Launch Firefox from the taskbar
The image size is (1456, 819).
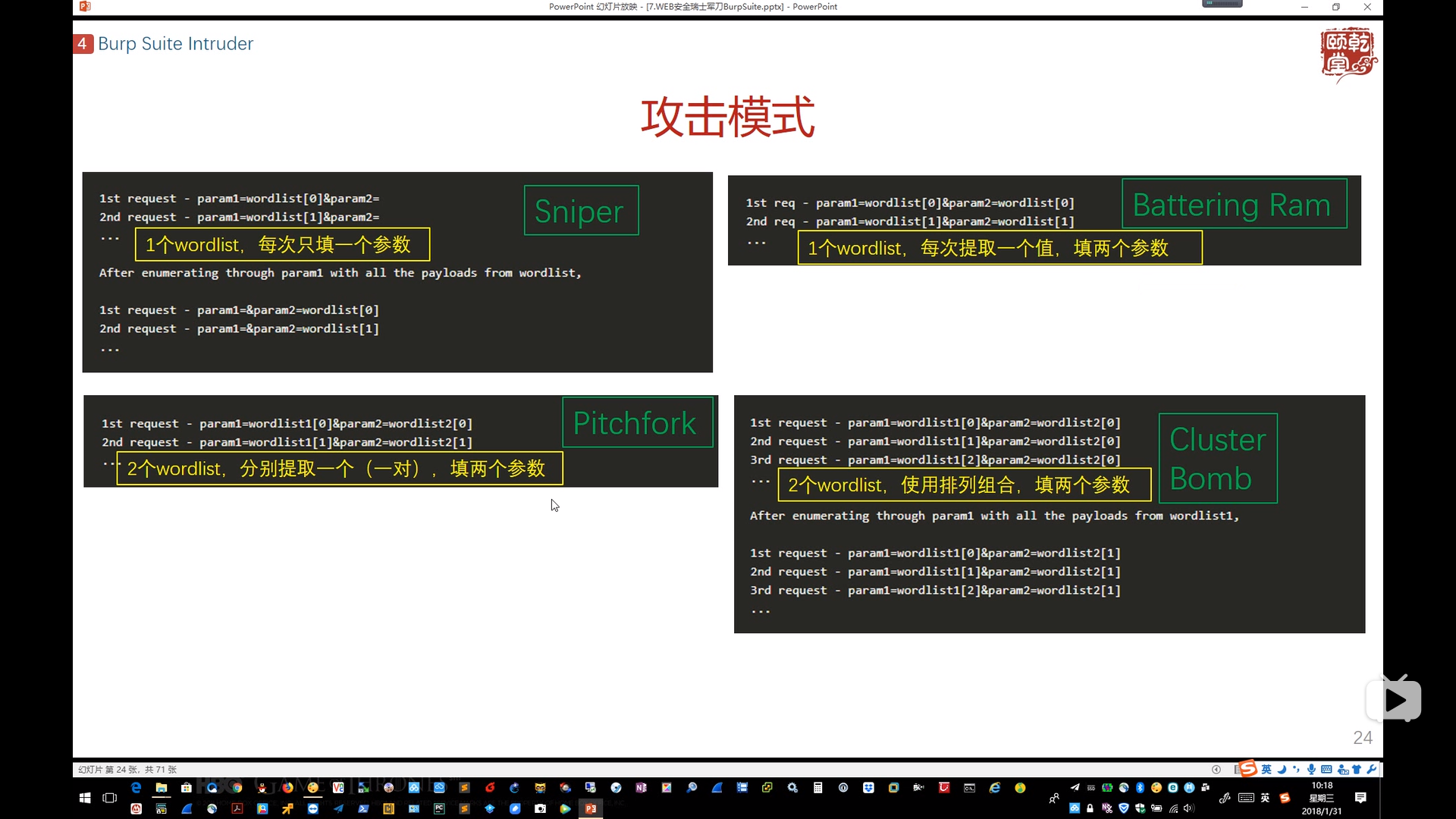click(287, 788)
